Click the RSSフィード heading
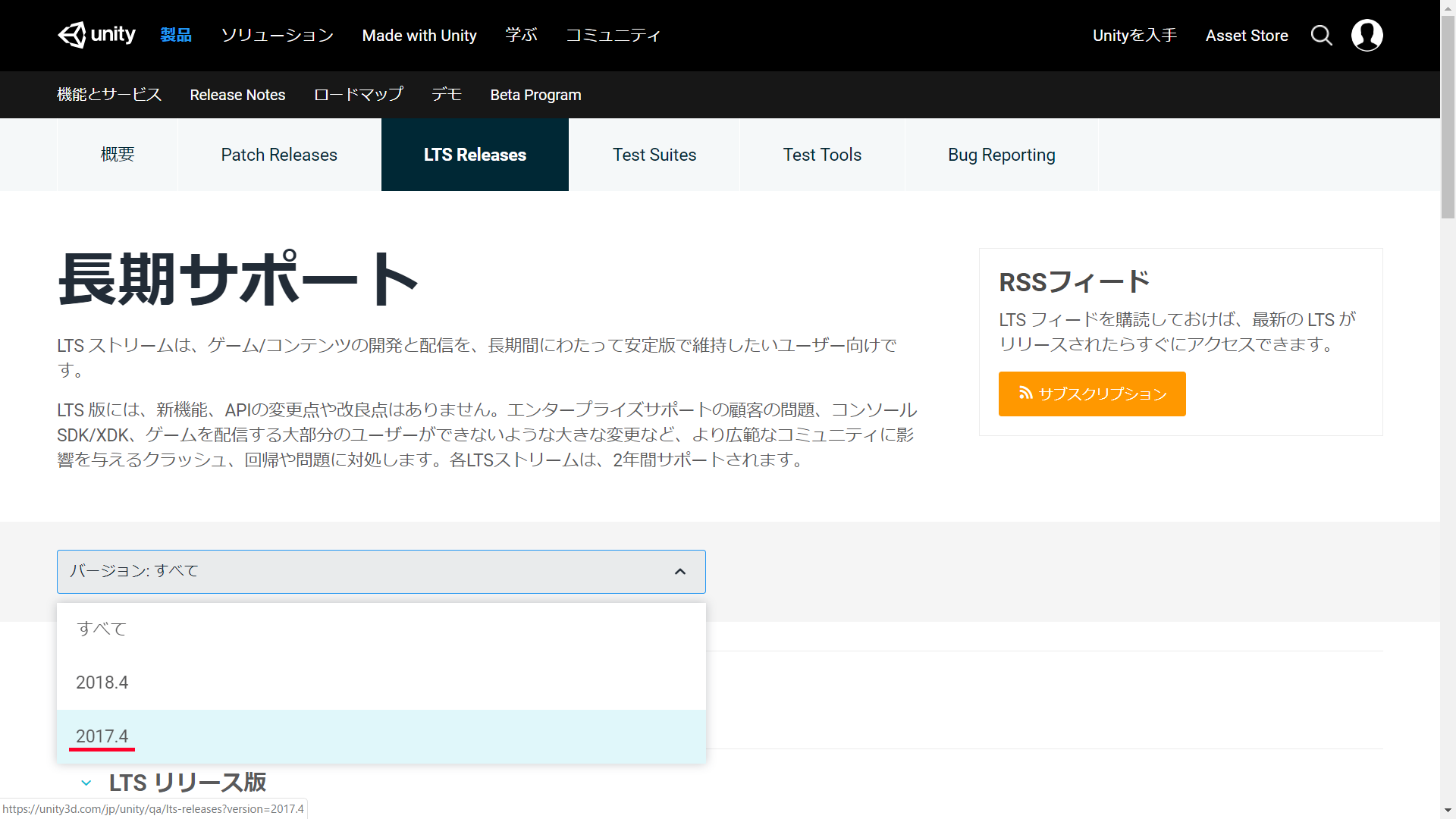Screen dimensions: 1456x819 pyautogui.click(x=1074, y=282)
